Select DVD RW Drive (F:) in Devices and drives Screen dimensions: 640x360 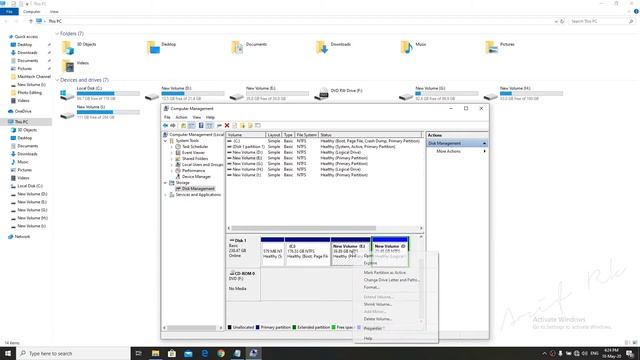point(339,93)
